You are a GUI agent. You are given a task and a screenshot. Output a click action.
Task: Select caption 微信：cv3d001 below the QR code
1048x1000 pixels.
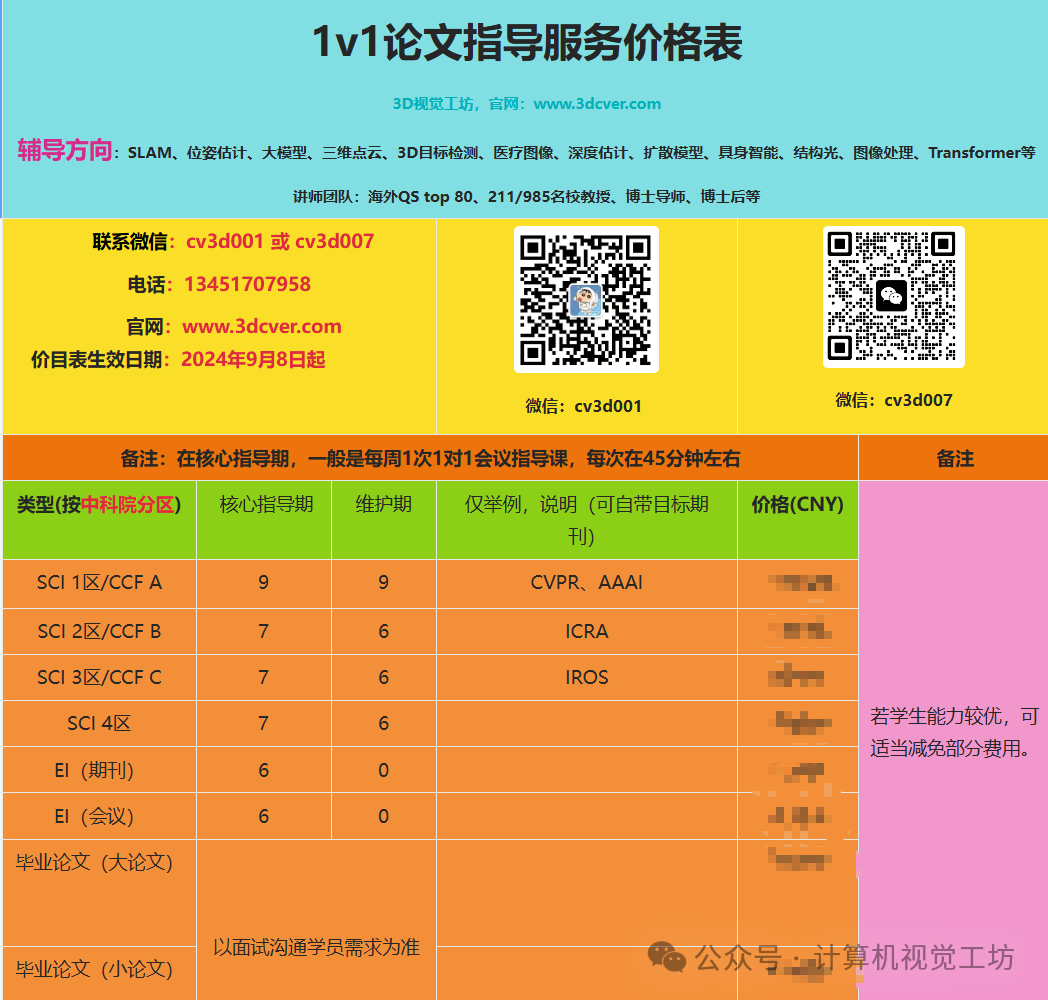[583, 406]
